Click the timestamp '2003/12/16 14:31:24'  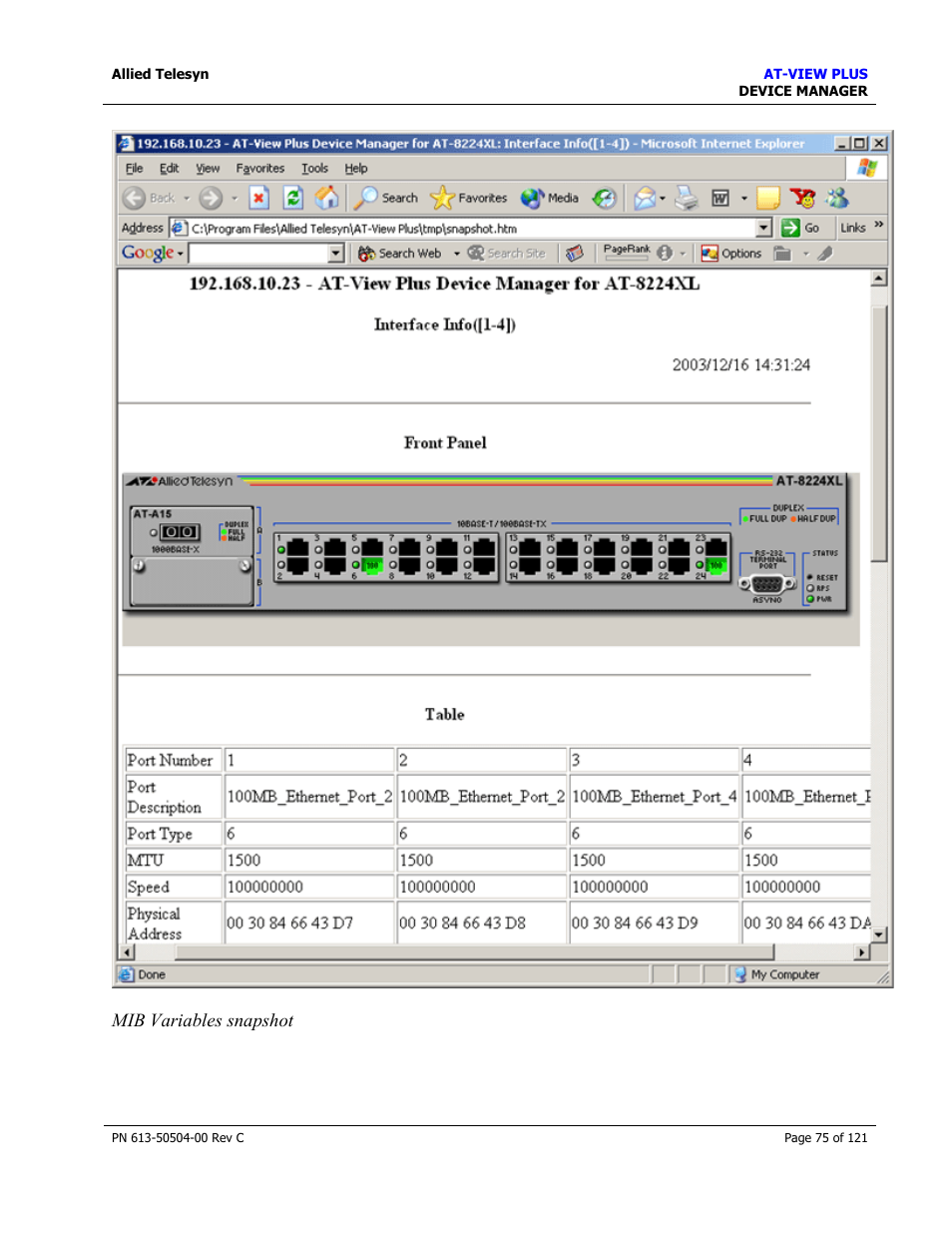[740, 364]
